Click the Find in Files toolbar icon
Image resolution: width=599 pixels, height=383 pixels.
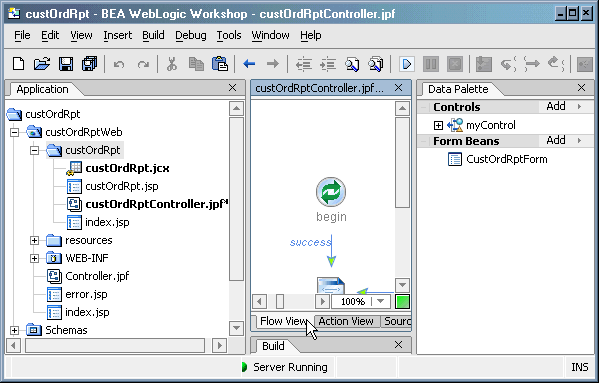click(x=376, y=64)
